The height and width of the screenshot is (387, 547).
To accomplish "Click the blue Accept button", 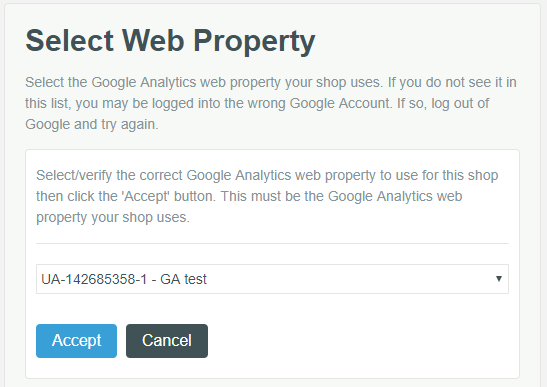I will 76,341.
